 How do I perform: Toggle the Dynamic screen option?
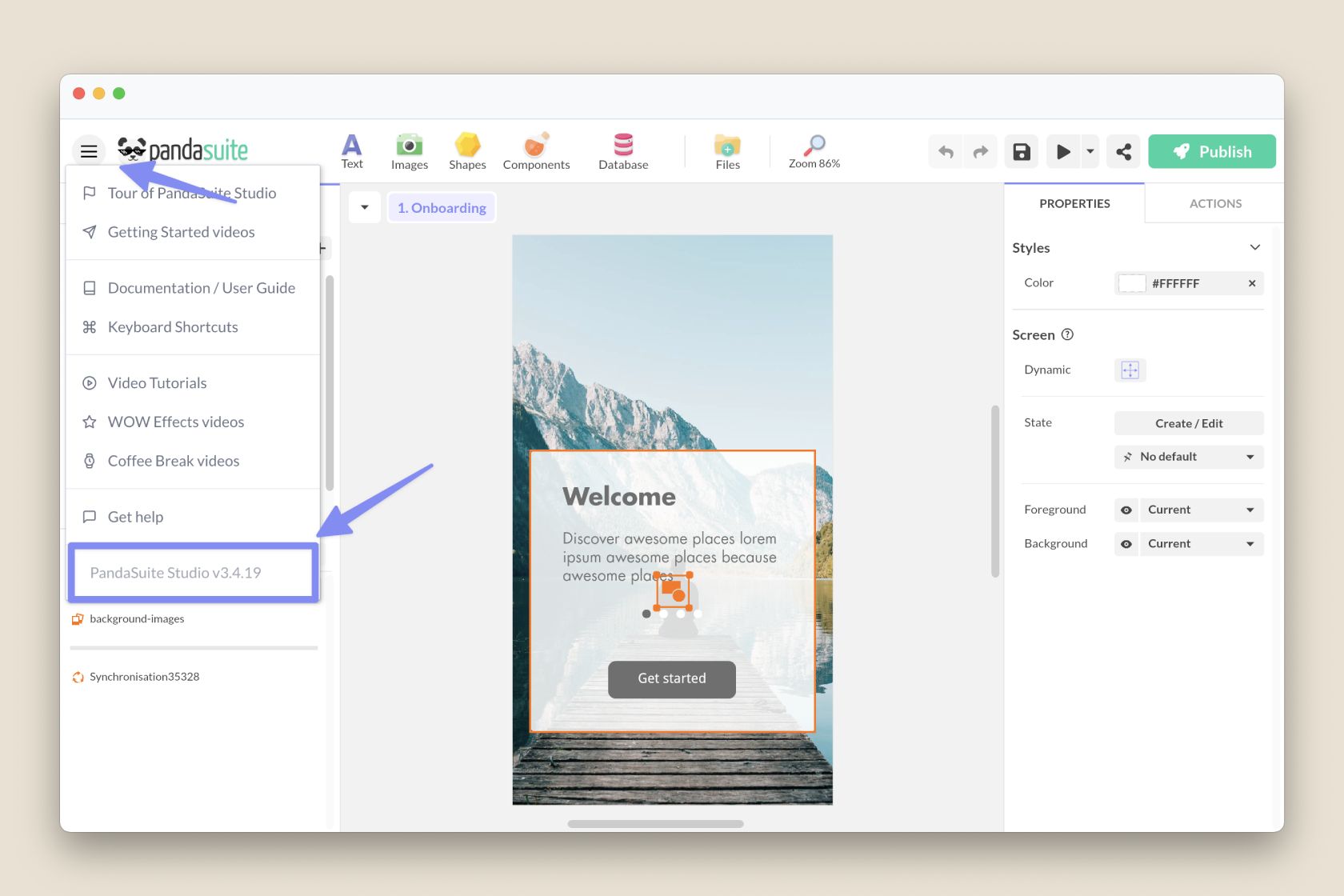tap(1130, 370)
